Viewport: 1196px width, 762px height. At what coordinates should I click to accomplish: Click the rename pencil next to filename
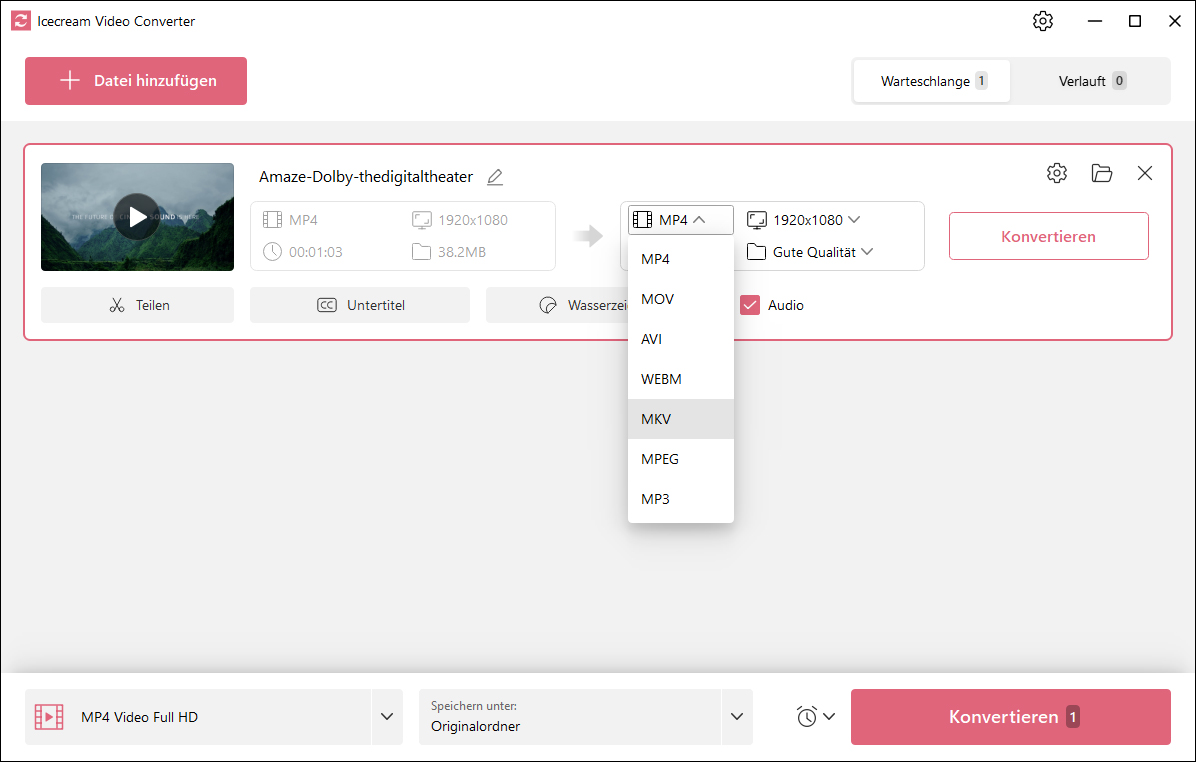(495, 177)
